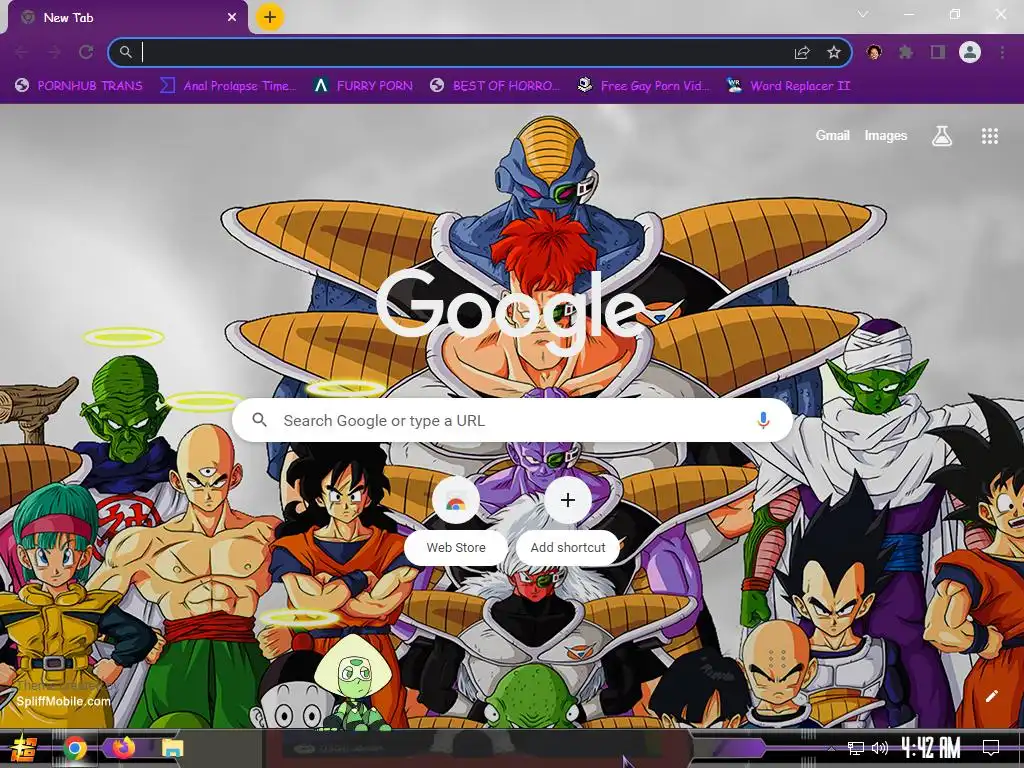Start voice search with microphone icon

[x=763, y=421]
